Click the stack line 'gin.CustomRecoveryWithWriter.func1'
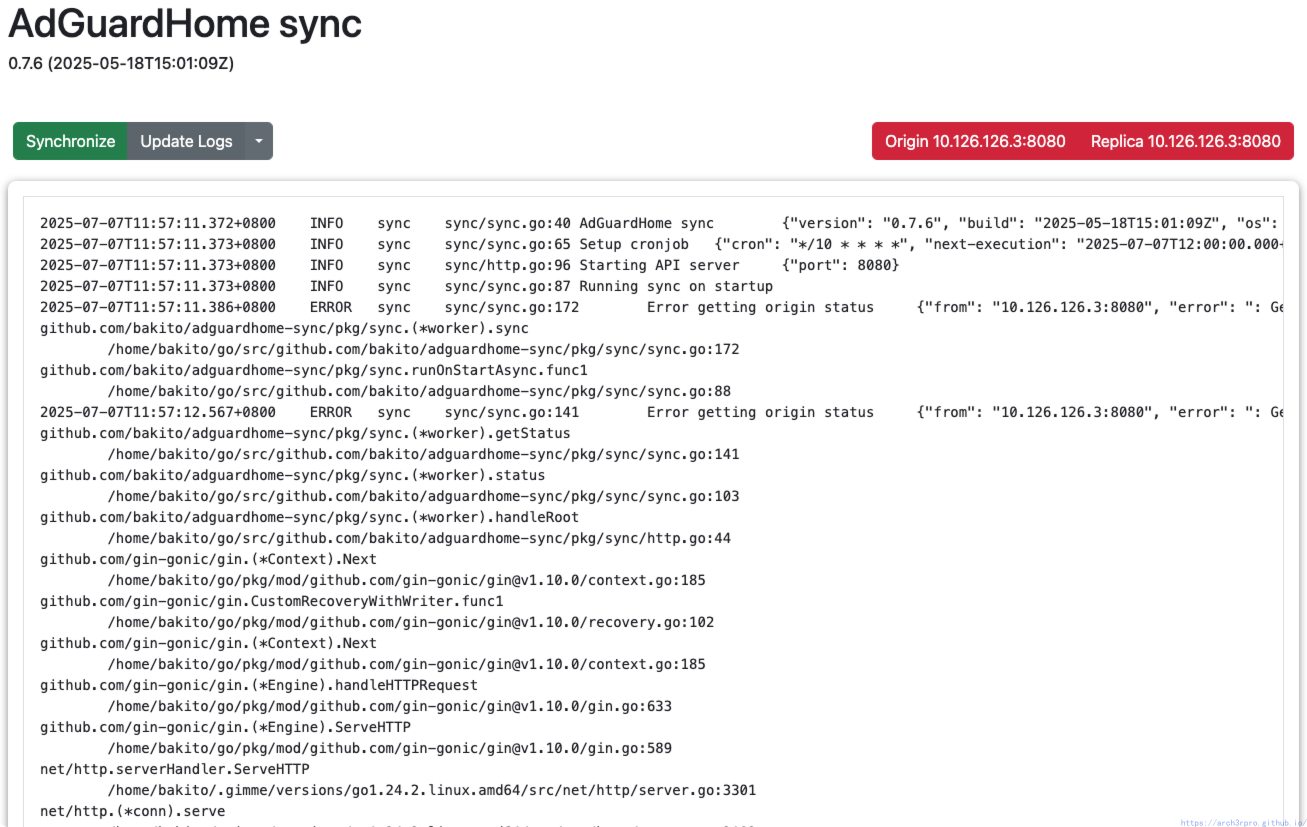 272,601
